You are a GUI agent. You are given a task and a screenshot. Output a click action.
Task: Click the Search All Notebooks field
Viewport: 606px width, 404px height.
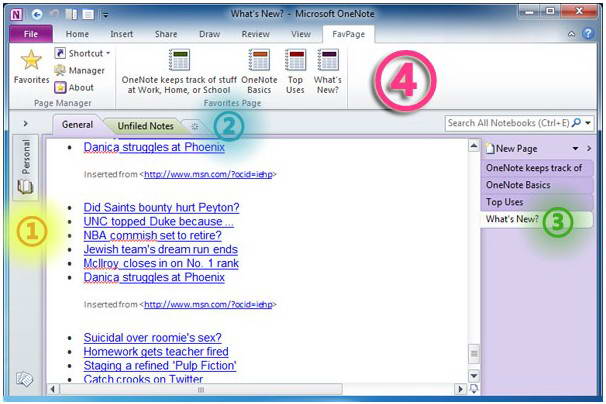pos(507,123)
